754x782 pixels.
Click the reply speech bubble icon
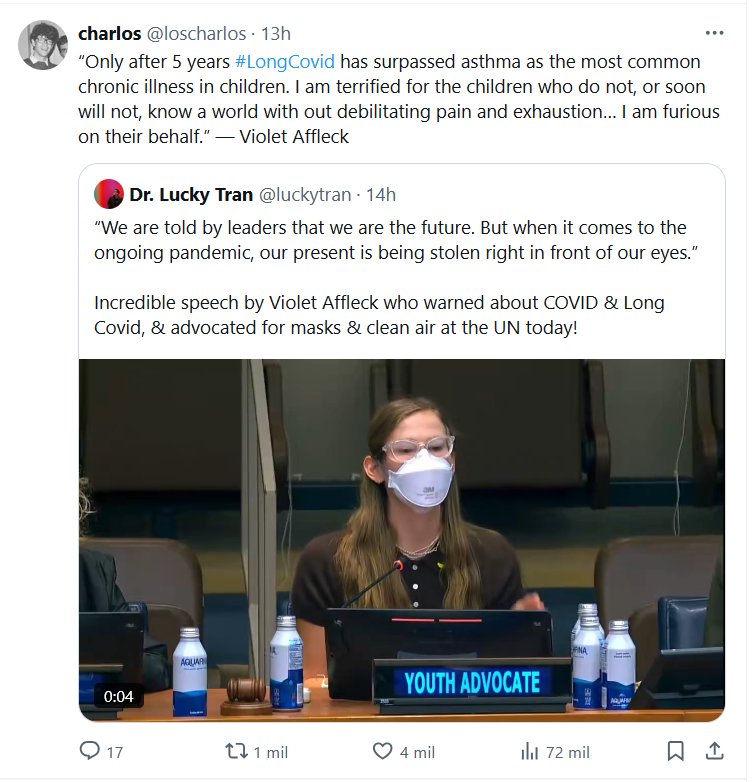[90, 751]
